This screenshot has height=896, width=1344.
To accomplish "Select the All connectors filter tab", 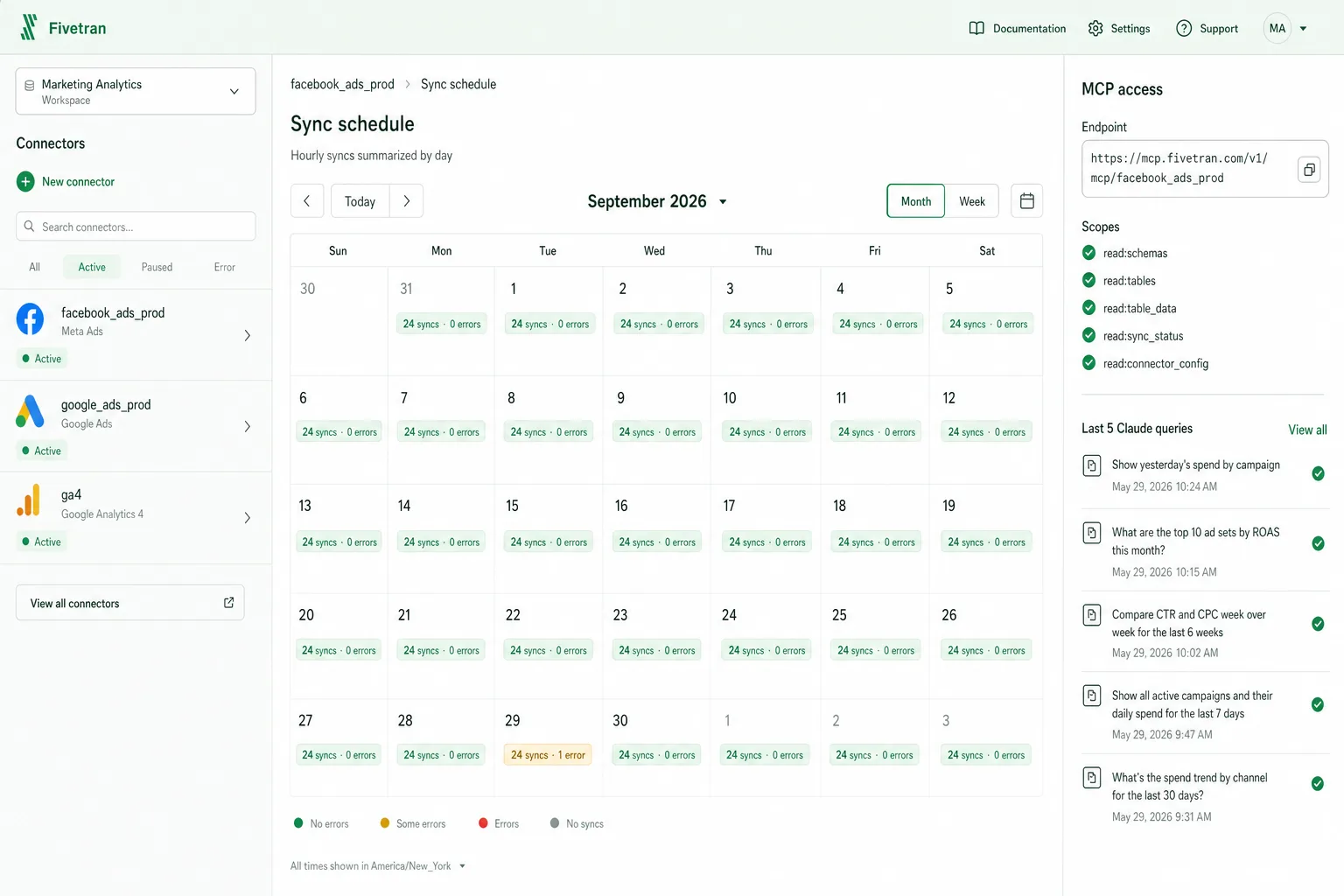I will 35,267.
